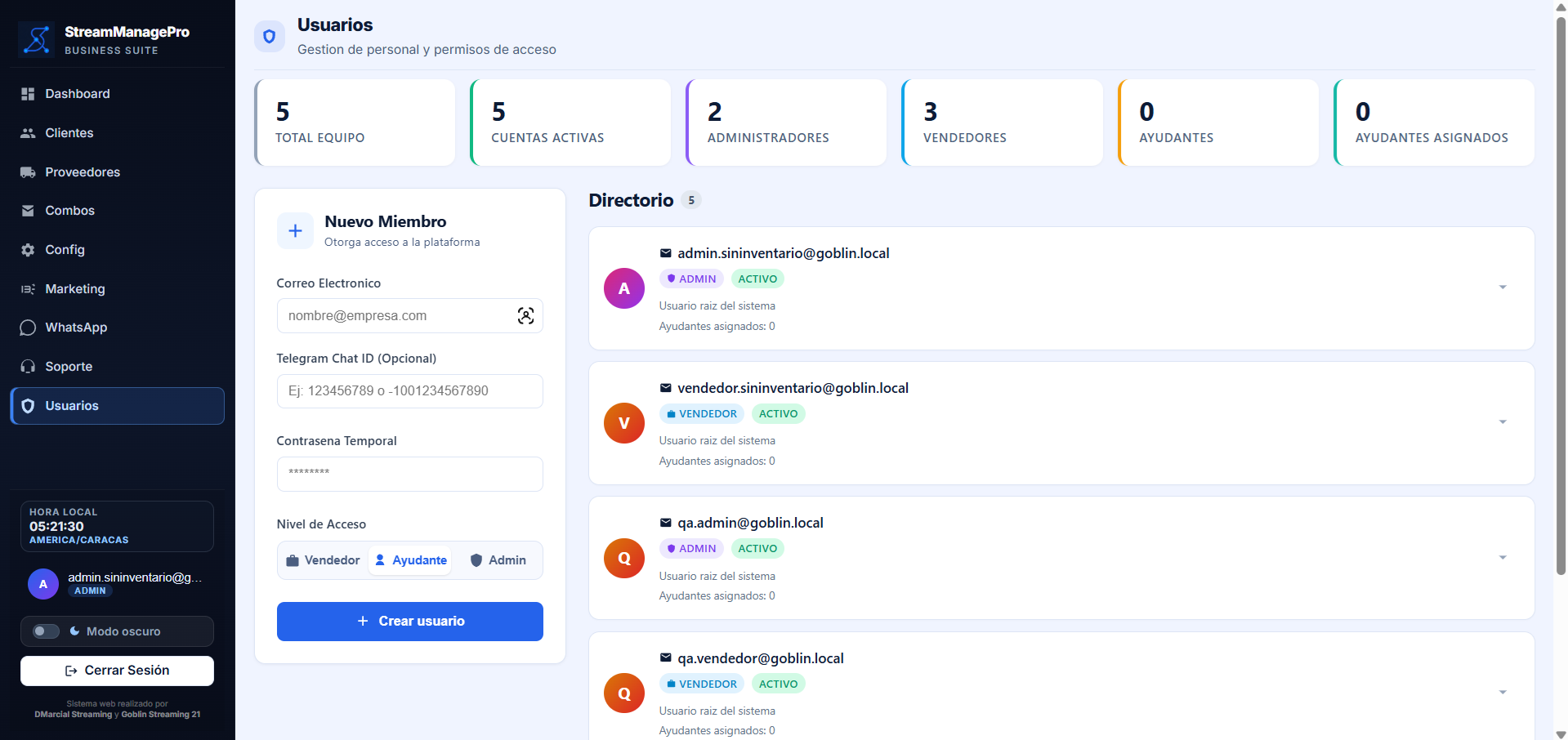Click the Soporte headset icon
The image size is (1568, 740).
point(28,367)
